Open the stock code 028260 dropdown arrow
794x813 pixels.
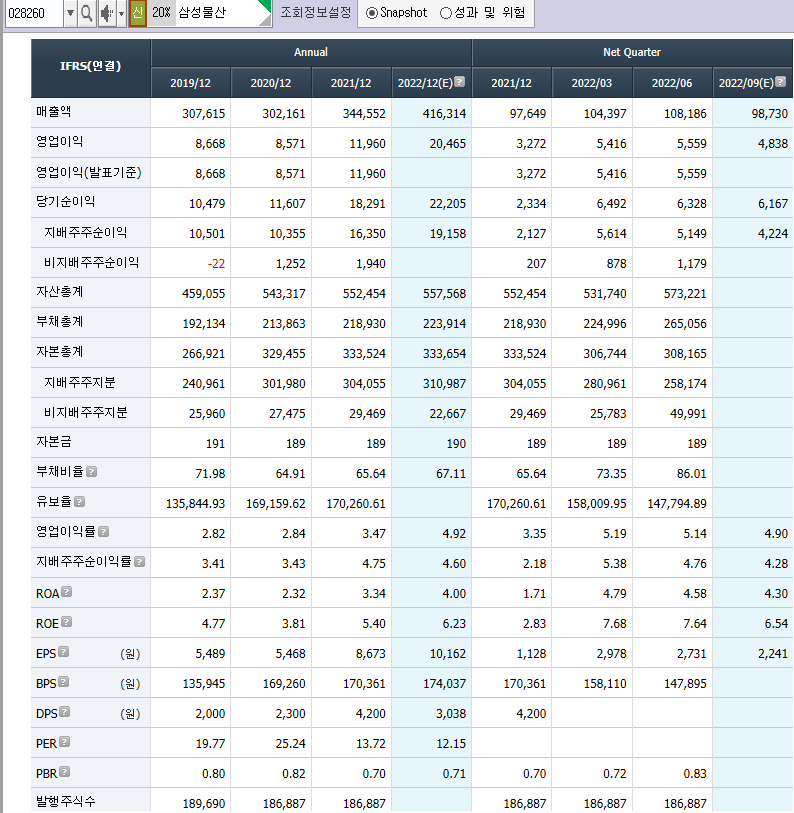(x=70, y=13)
